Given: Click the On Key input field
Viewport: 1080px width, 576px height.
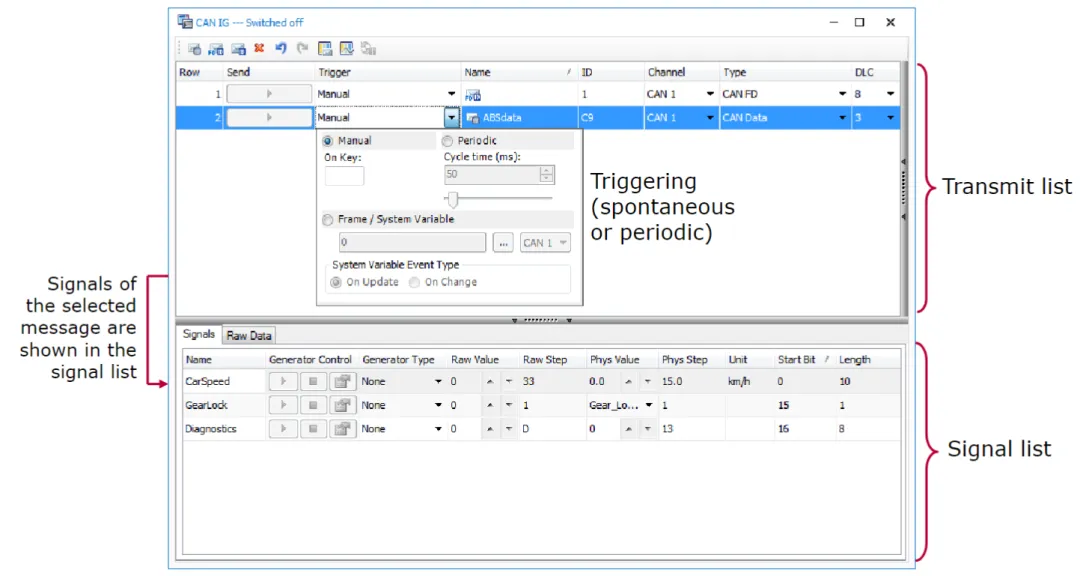Looking at the screenshot, I should tap(344, 176).
